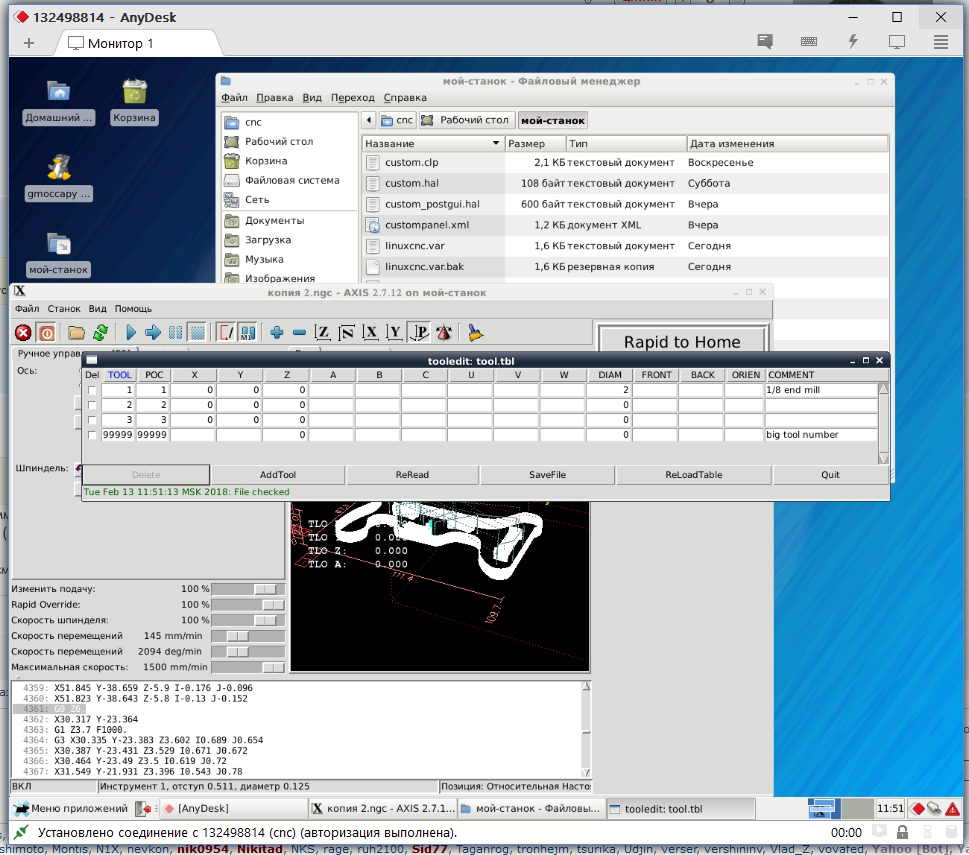Image resolution: width=969 pixels, height=855 pixels.
Task: Open Станок menu in AXIS
Action: tap(64, 308)
